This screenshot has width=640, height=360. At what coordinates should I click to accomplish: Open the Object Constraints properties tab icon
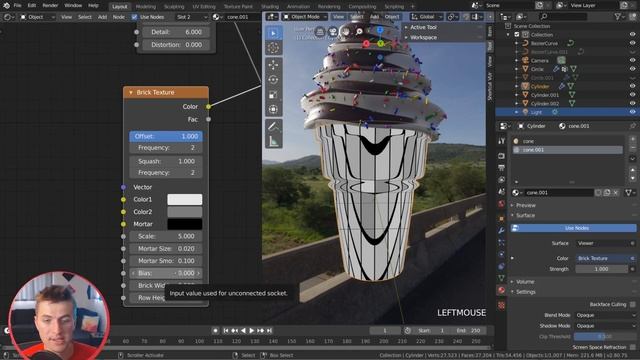(x=502, y=266)
